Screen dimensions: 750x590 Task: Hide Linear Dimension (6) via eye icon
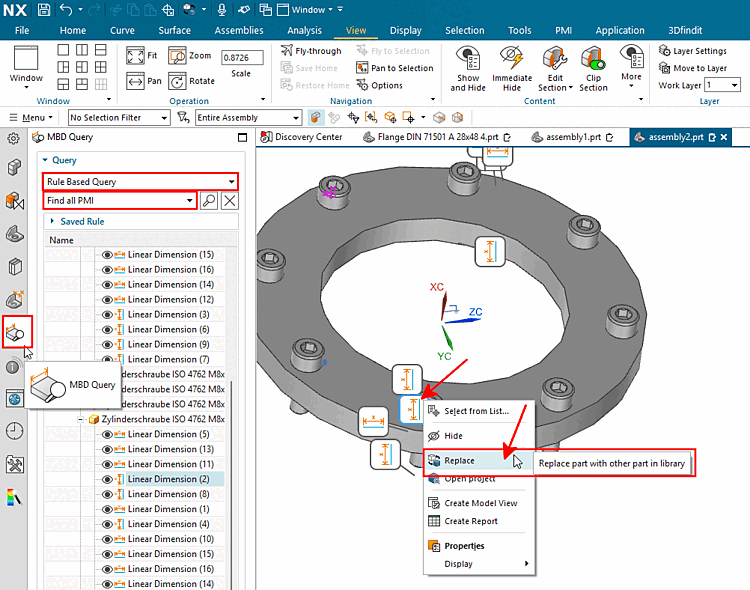pyautogui.click(x=107, y=330)
